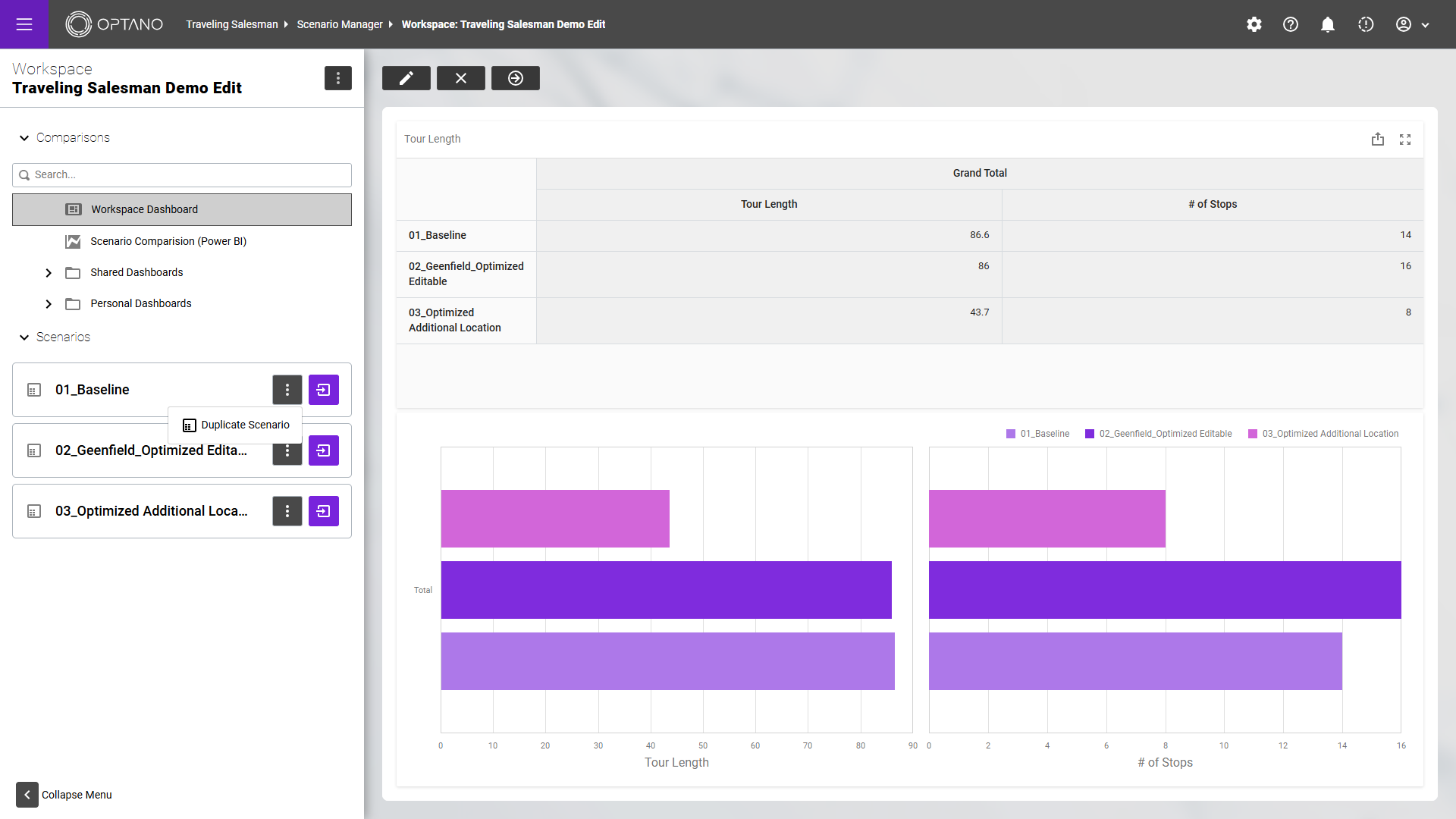Click the 01_Baseline scenario name

point(93,390)
